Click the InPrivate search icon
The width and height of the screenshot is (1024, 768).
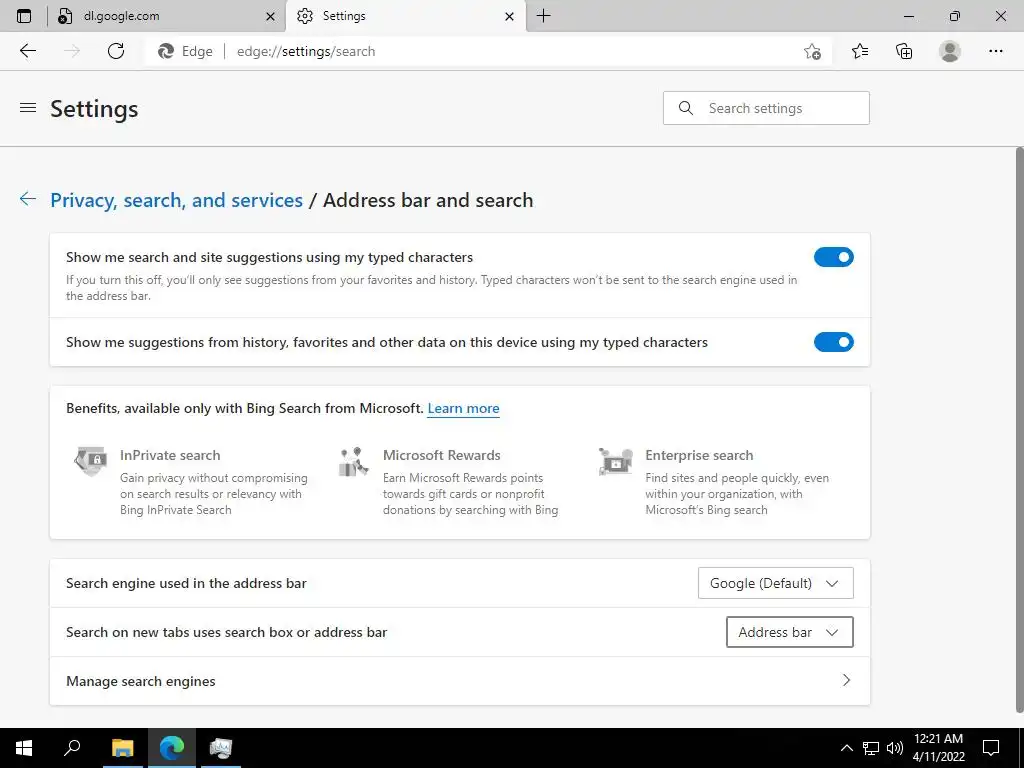coord(90,461)
